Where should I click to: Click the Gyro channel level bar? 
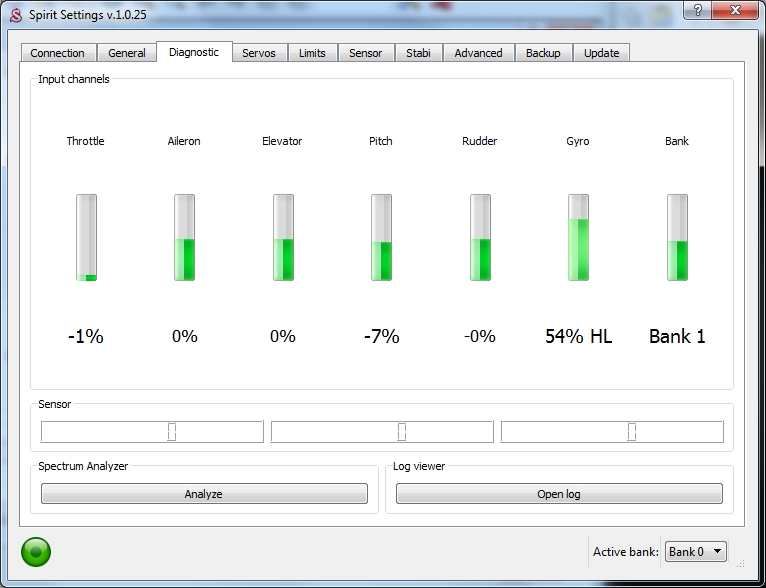tap(578, 238)
